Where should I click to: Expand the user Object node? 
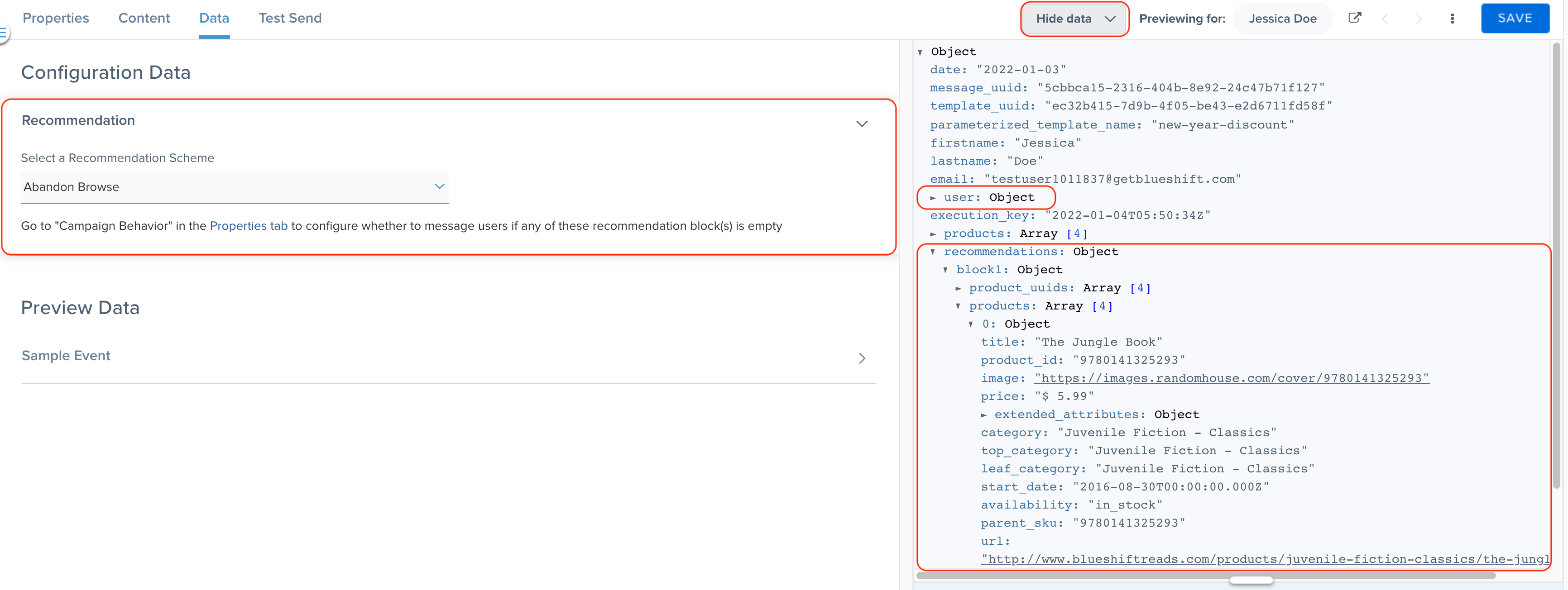(933, 198)
